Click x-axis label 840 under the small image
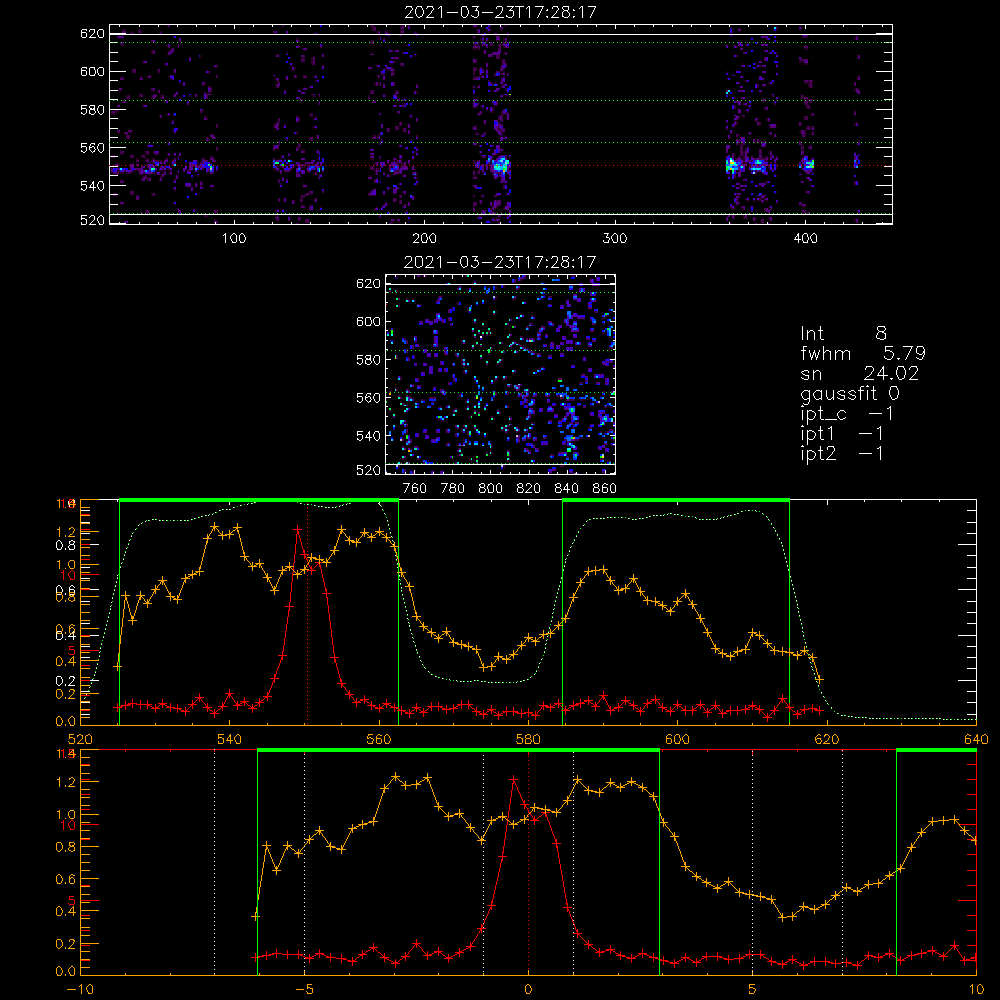Viewport: 1000px width, 1000px height. [x=566, y=489]
